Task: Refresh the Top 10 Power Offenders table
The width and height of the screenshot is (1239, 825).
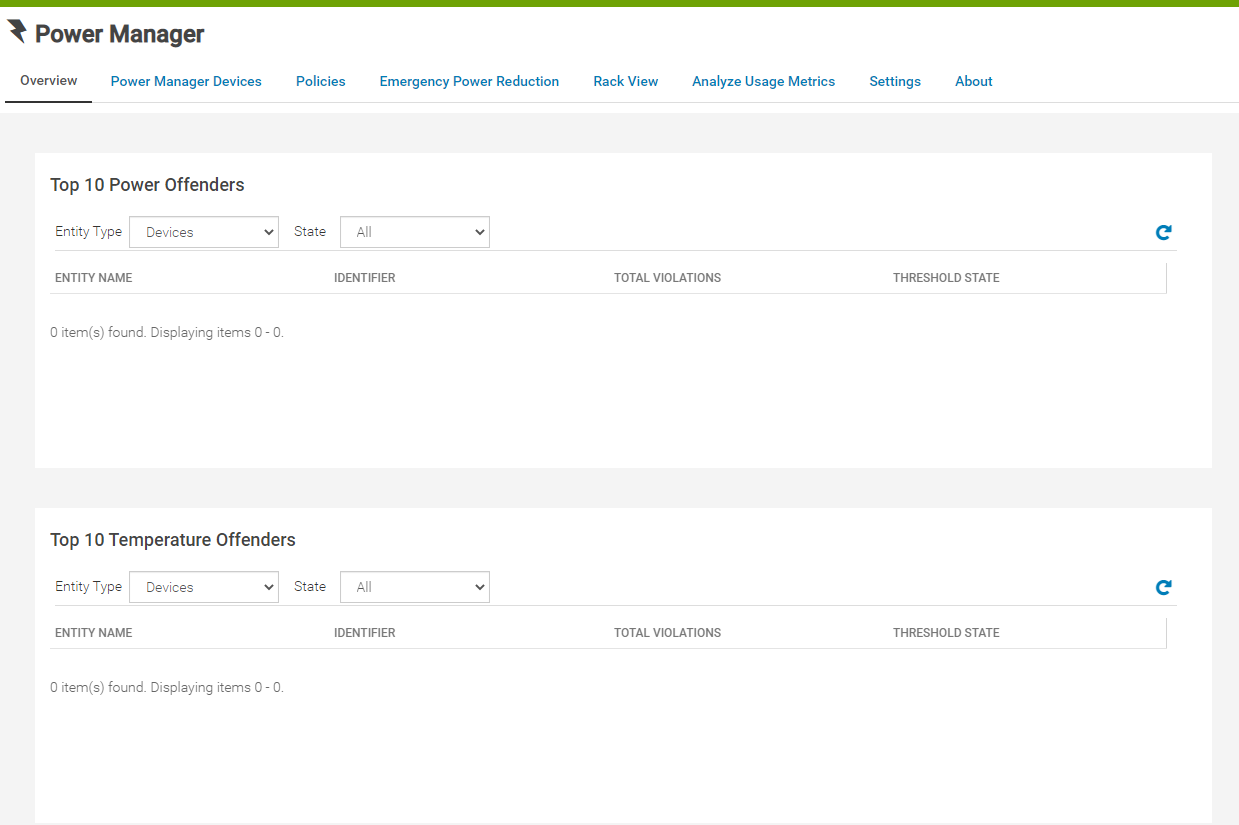Action: tap(1163, 233)
